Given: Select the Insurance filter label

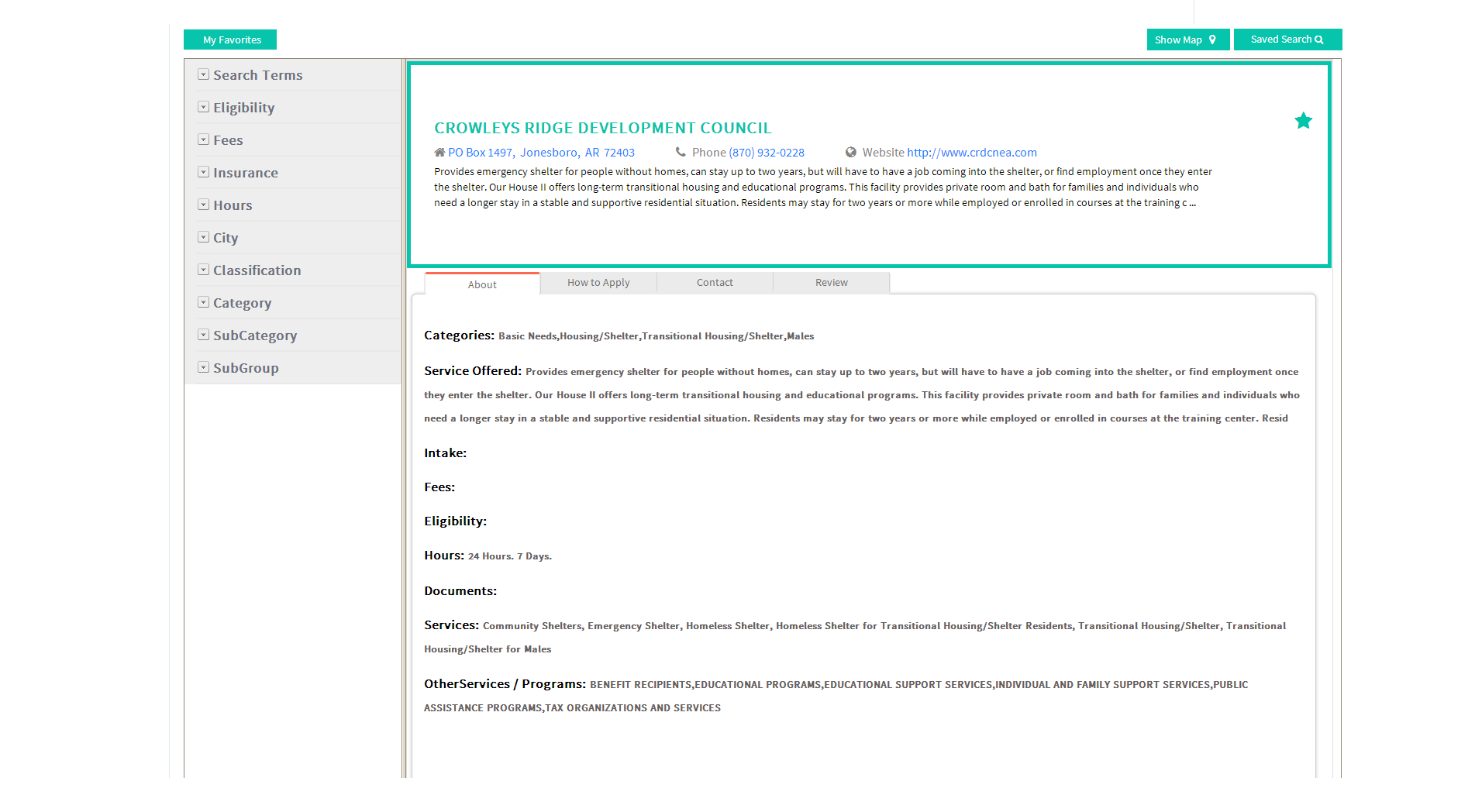Looking at the screenshot, I should pyautogui.click(x=246, y=173).
